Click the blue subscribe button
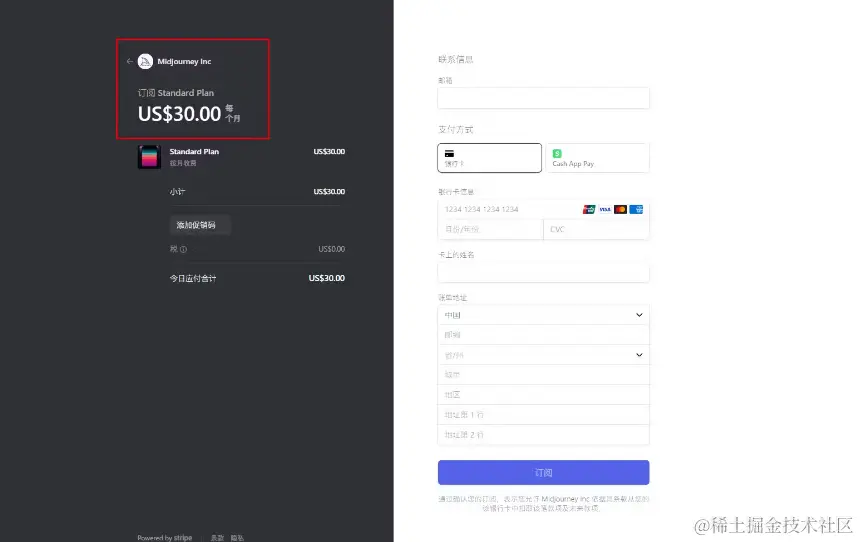Image resolution: width=860 pixels, height=542 pixels. [x=543, y=472]
